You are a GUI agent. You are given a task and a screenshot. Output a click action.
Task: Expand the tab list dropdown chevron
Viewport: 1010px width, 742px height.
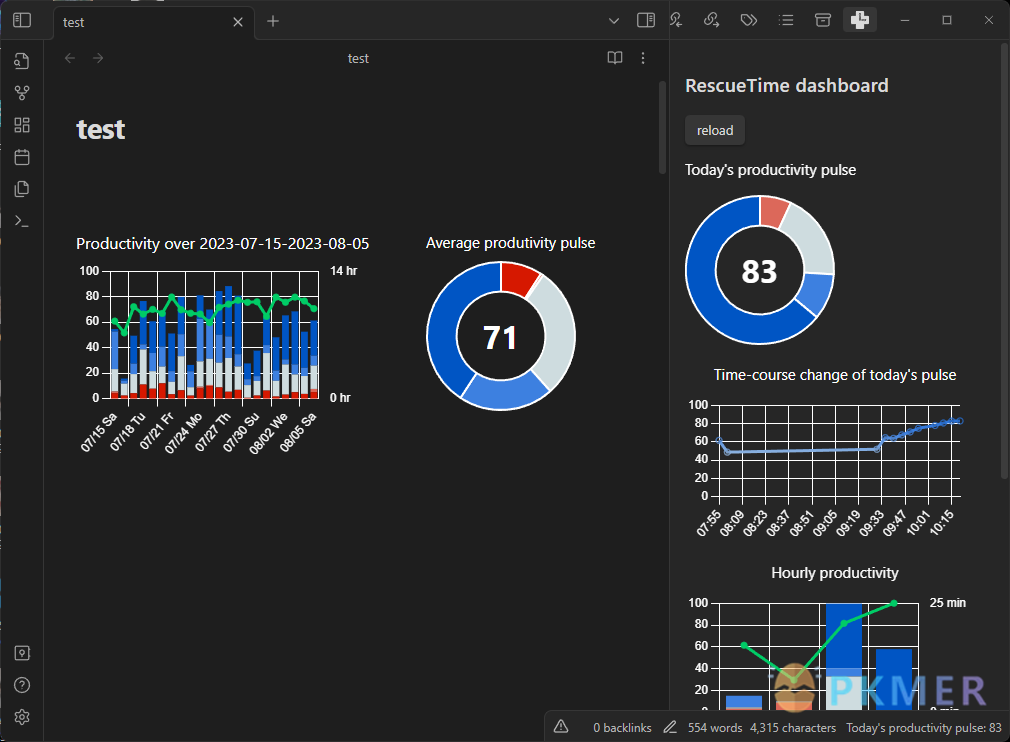point(614,20)
